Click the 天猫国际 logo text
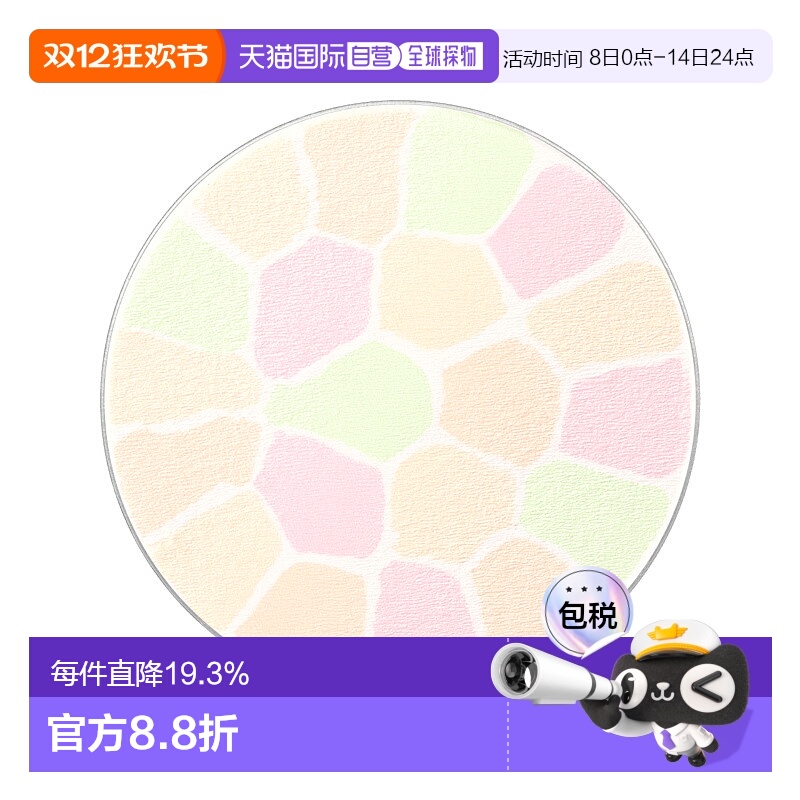 point(291,56)
